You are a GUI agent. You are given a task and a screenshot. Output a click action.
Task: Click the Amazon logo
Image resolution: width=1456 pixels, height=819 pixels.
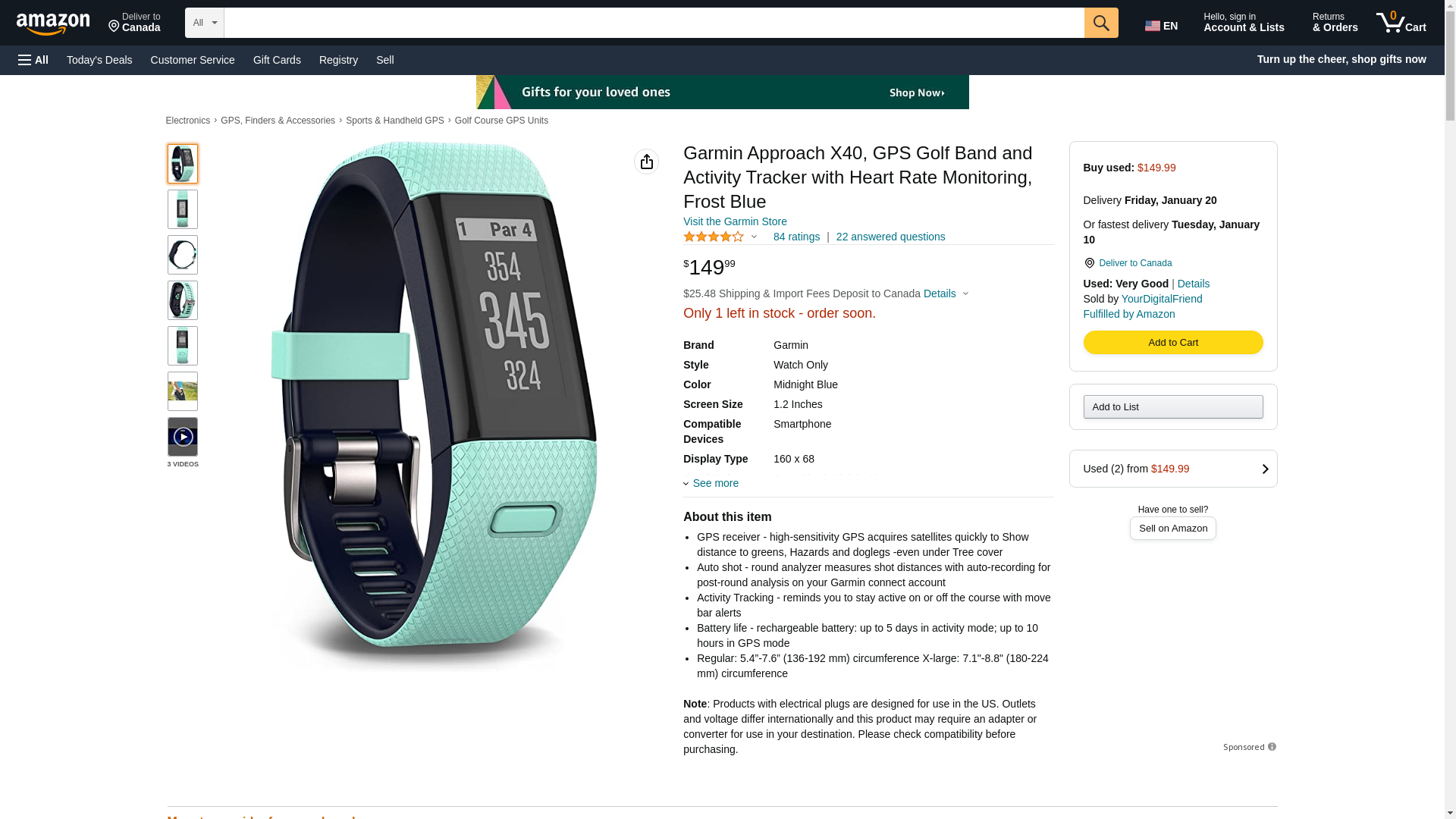[x=53, y=24]
